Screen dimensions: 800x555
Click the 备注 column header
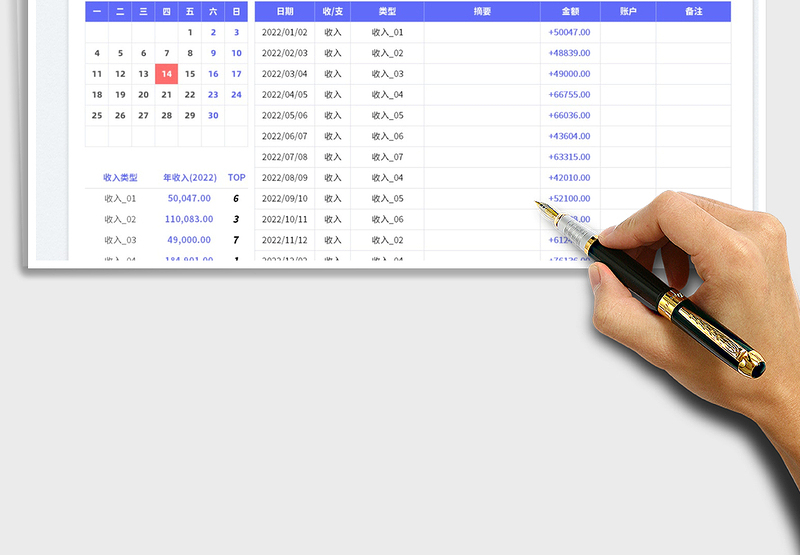pos(693,12)
